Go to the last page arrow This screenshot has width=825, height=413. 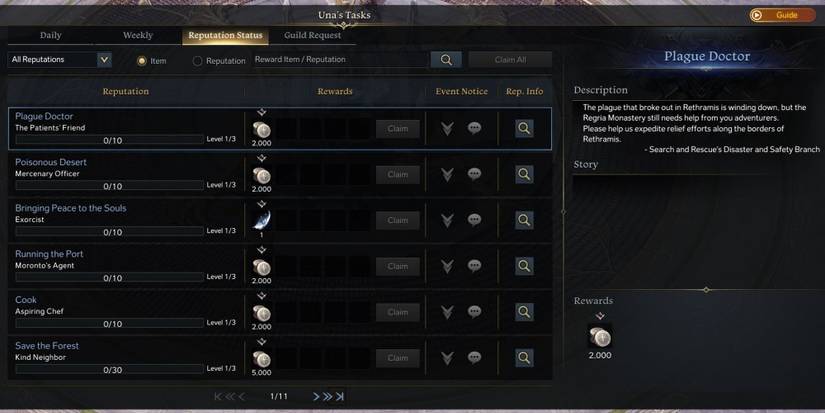click(x=340, y=396)
